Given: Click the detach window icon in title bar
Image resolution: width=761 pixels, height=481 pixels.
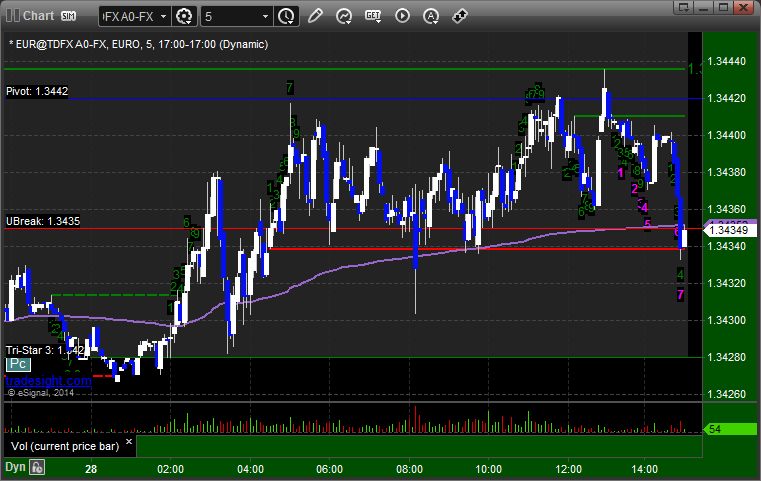Looking at the screenshot, I should pos(684,7).
